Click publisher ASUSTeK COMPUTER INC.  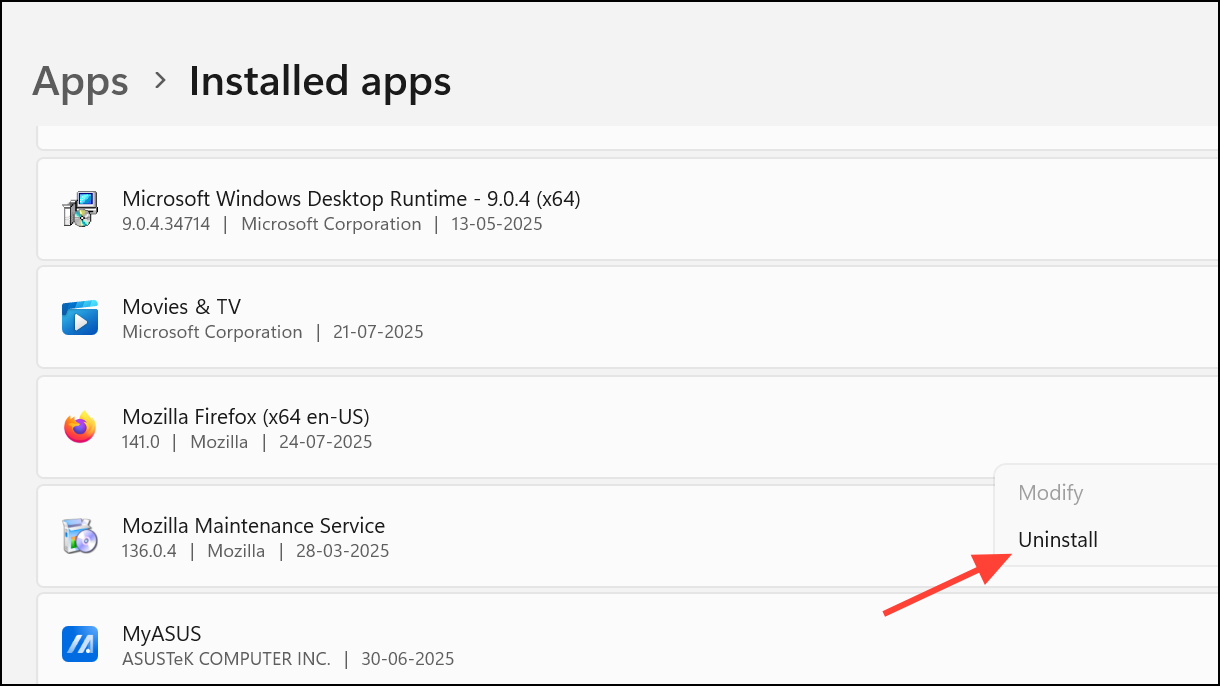pos(226,659)
